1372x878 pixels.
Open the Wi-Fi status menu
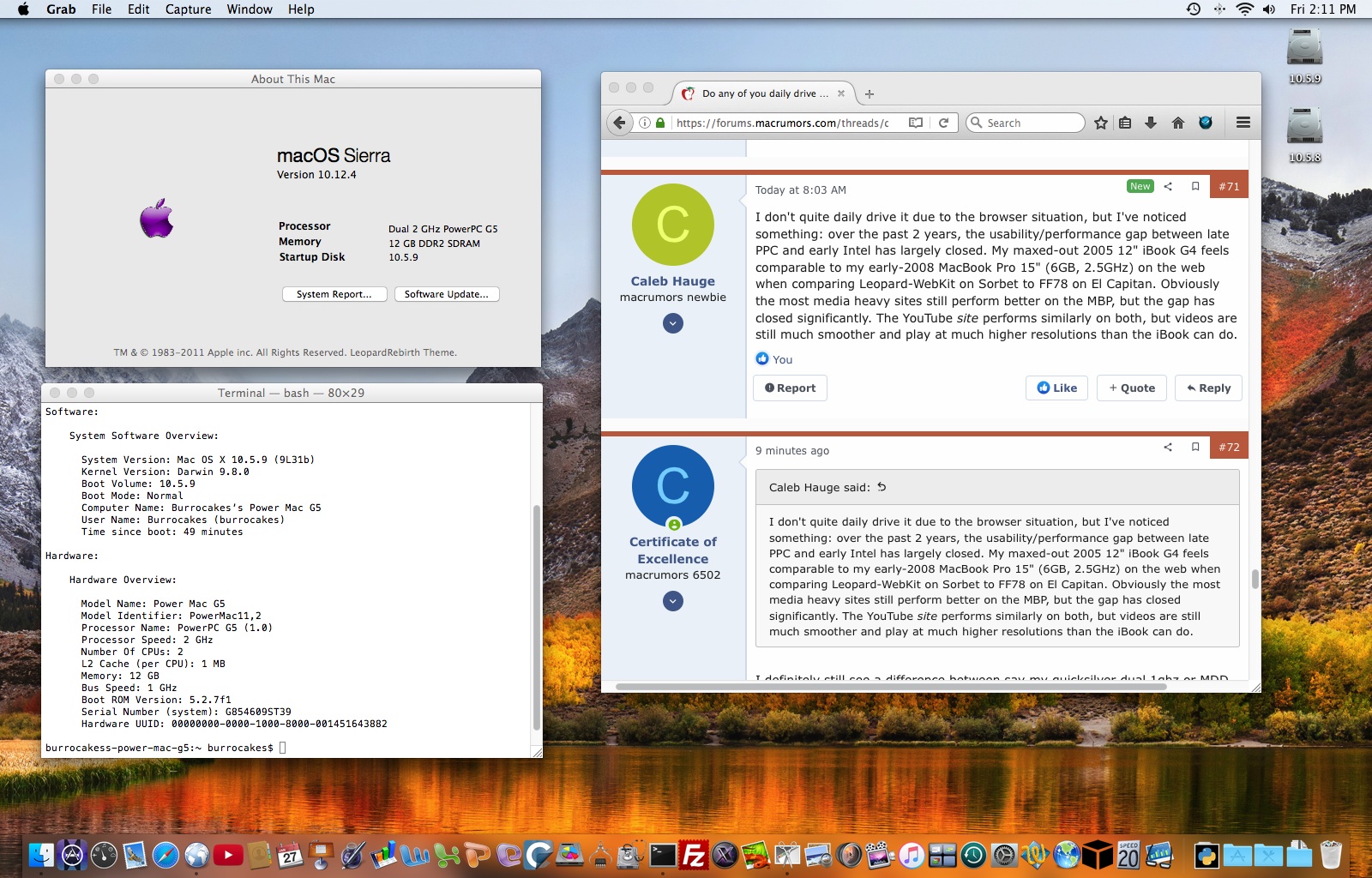pos(1244,9)
